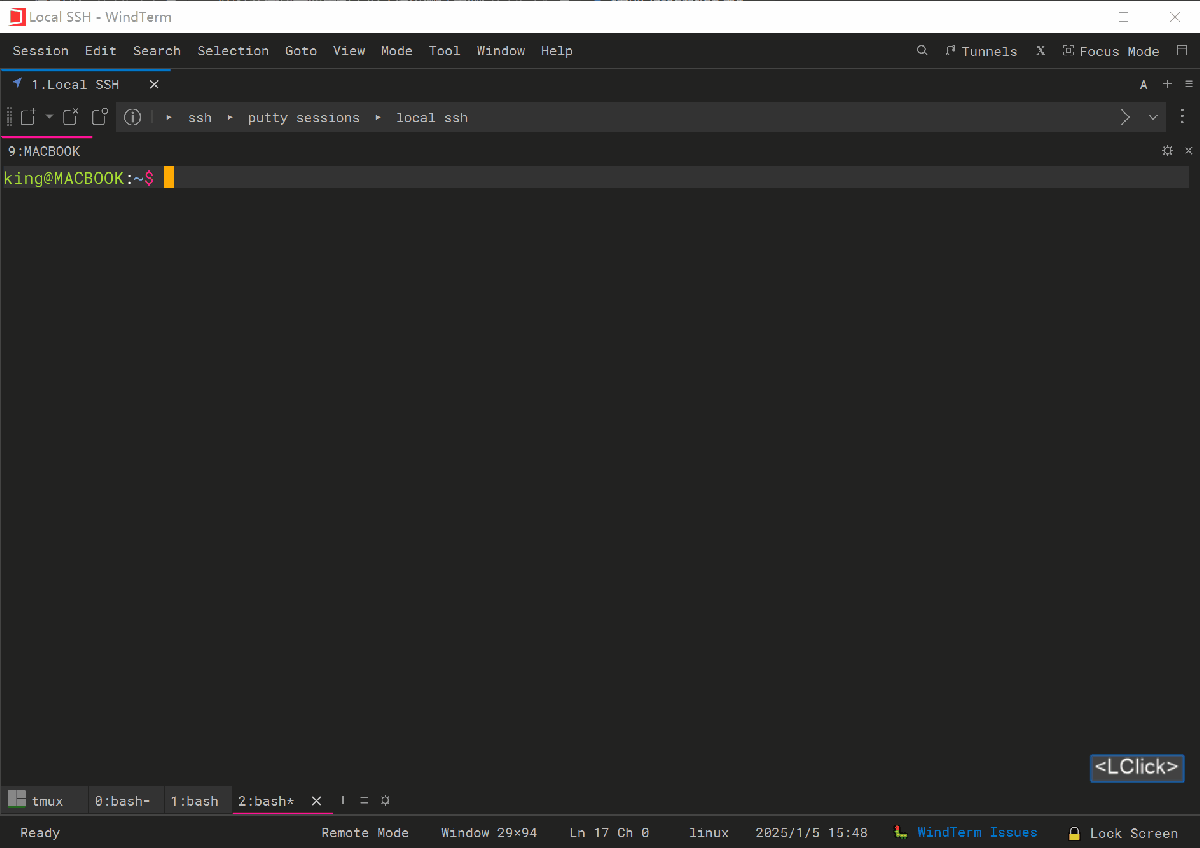This screenshot has height=848, width=1200.
Task: Open the vertical three-dot options menu
Action: point(1183,117)
